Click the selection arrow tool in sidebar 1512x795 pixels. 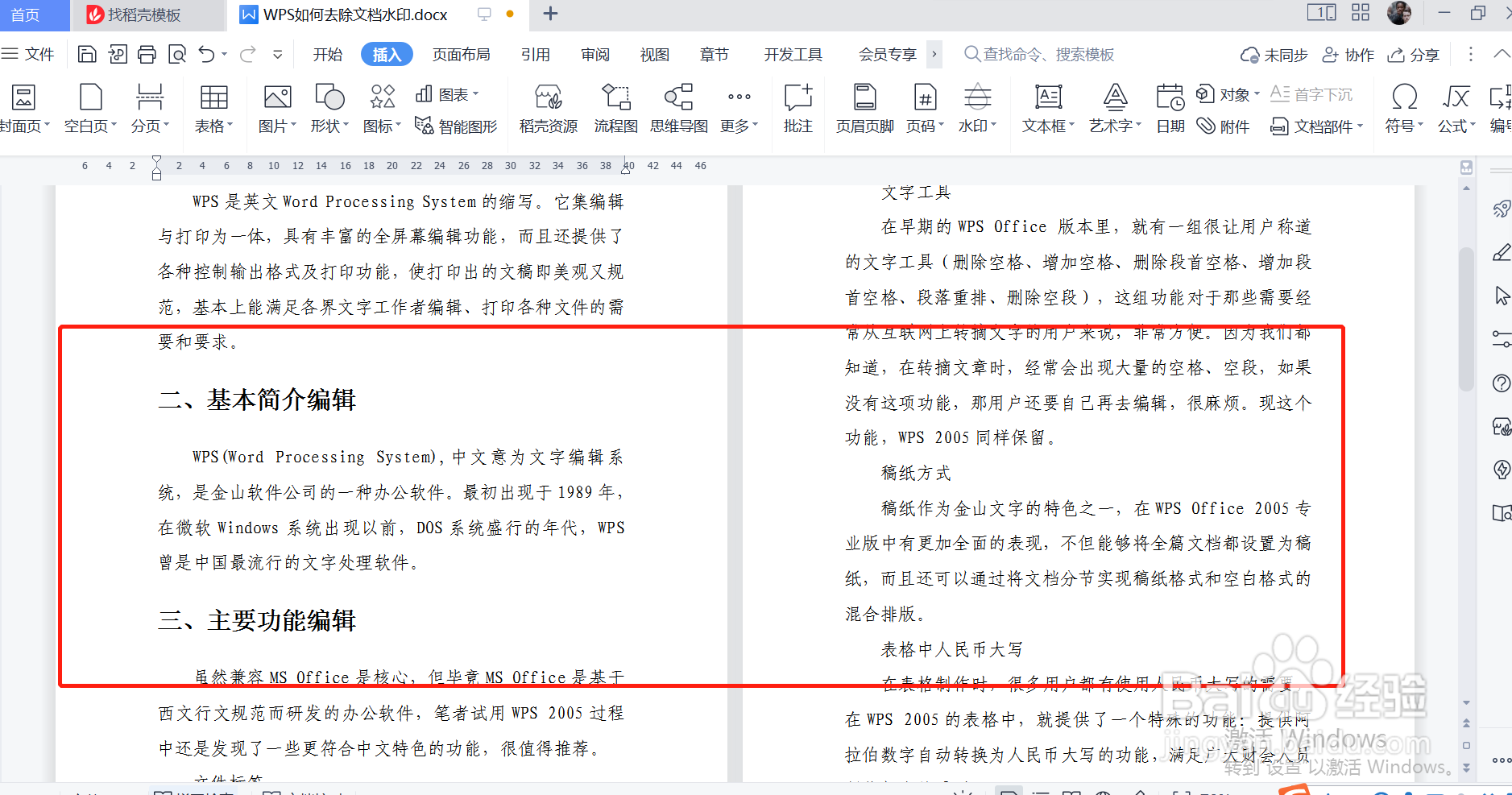tap(1502, 296)
